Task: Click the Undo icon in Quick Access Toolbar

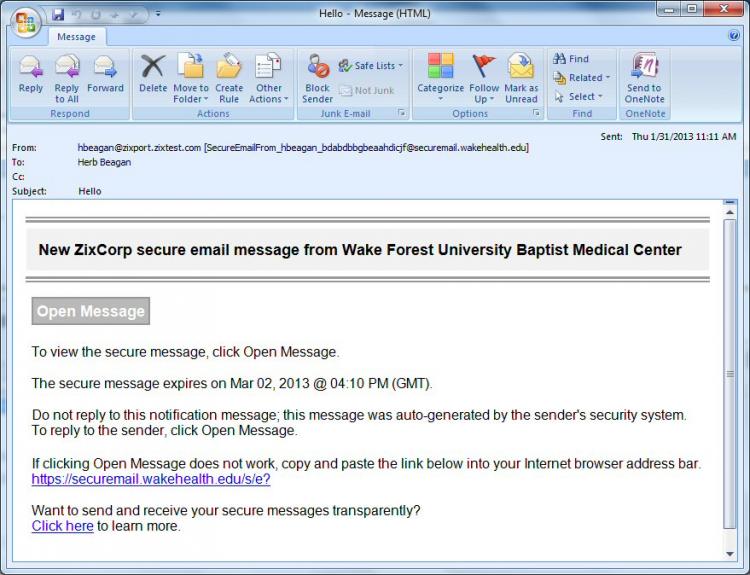Action: 77,15
